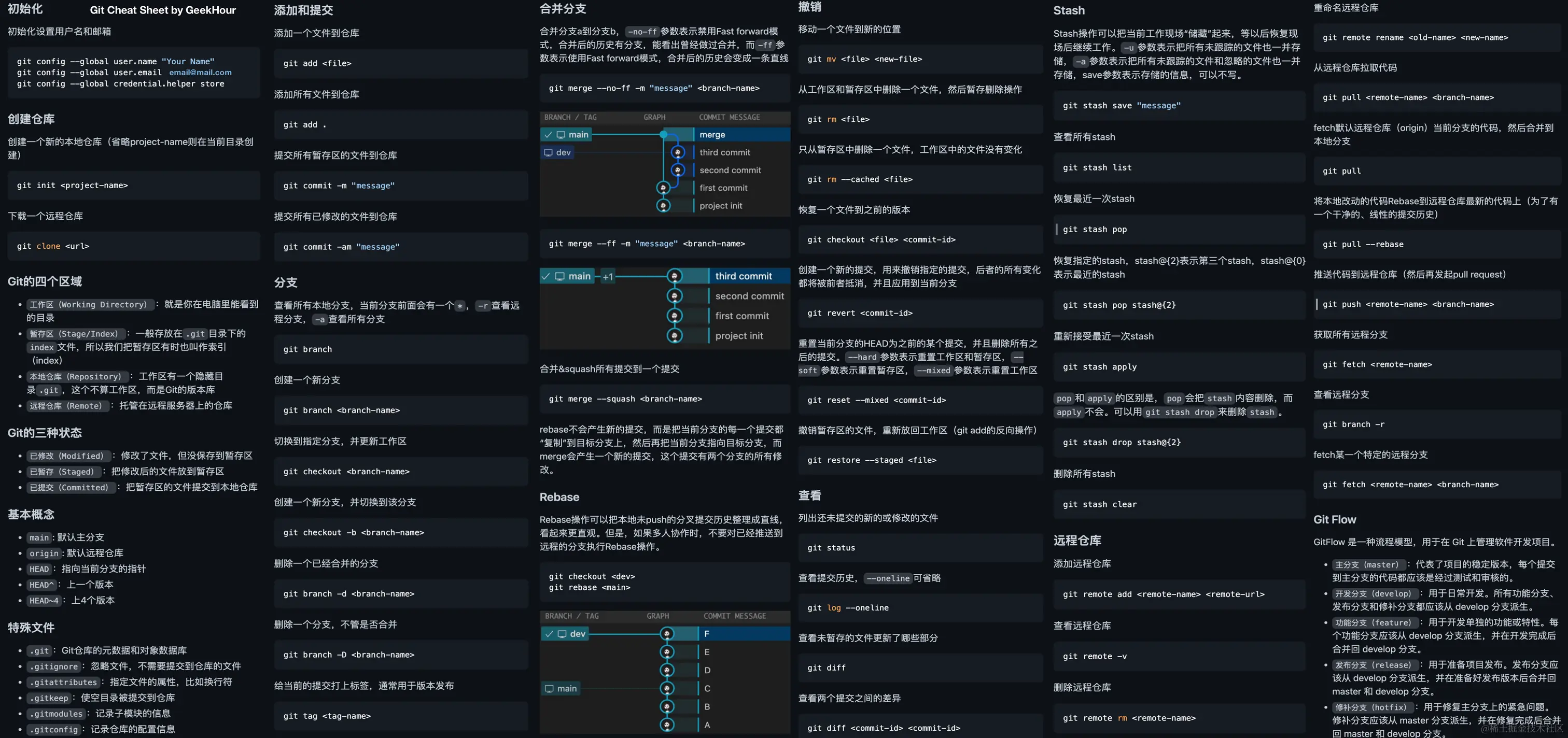
Task: Toggle checkmark on main label in merge row
Action: (x=549, y=134)
